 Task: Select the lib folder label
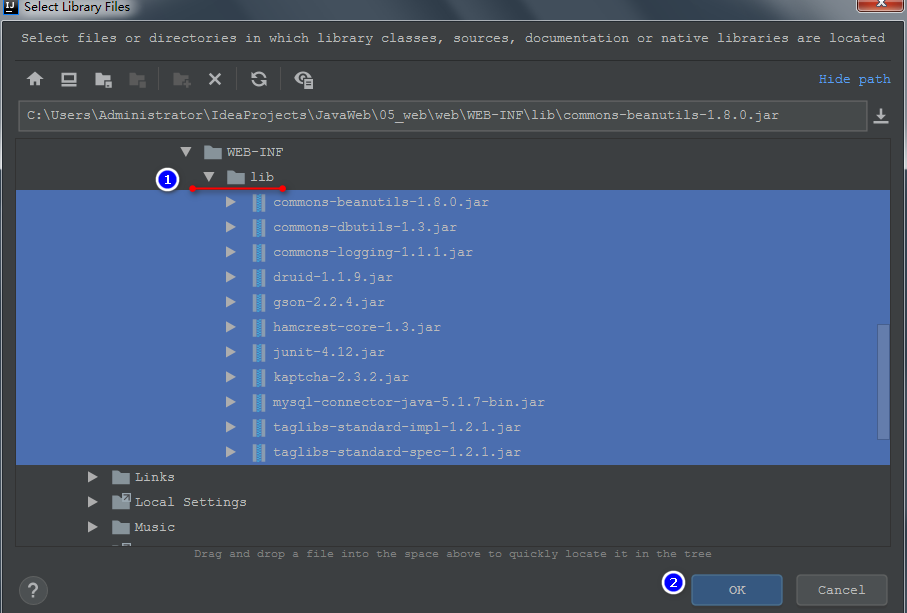261,177
